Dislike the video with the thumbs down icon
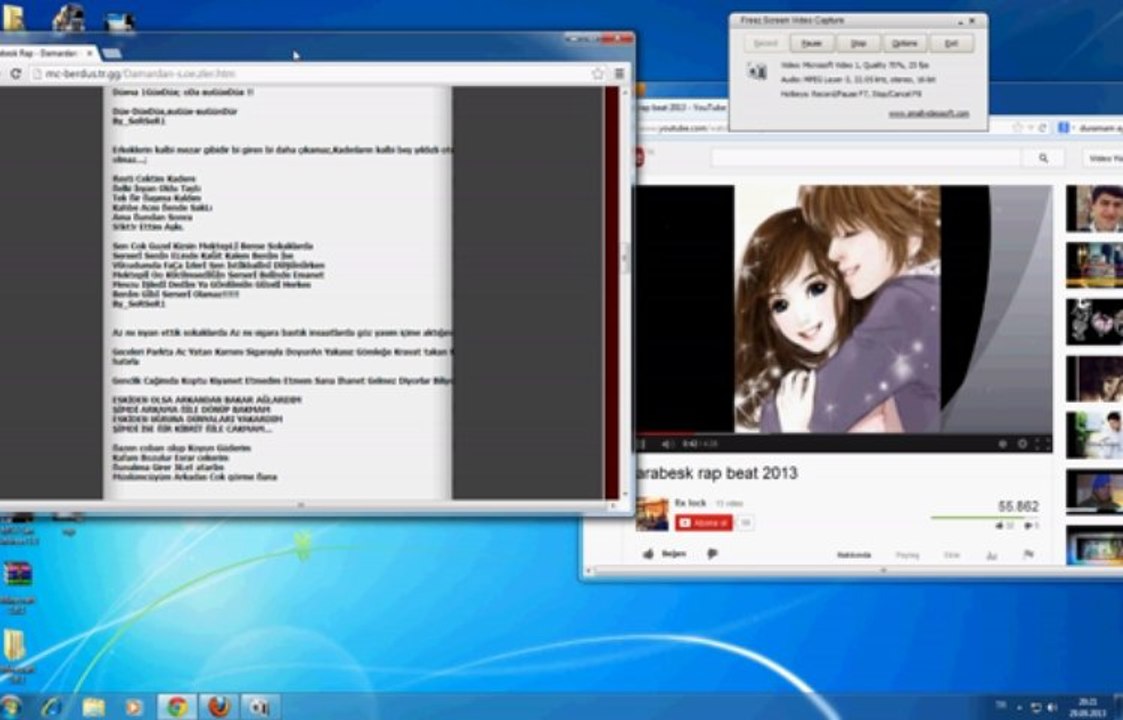The width and height of the screenshot is (1123, 720). pyautogui.click(x=713, y=554)
